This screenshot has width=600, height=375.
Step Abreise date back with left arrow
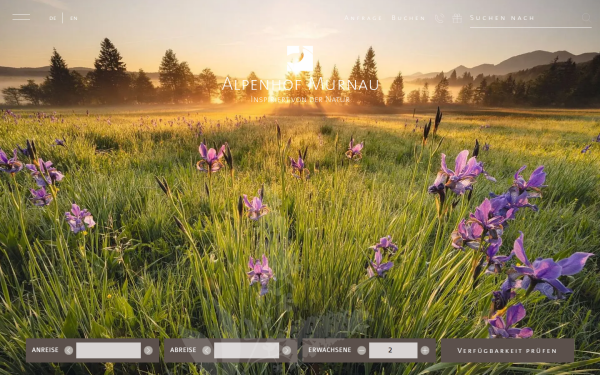[x=207, y=350]
